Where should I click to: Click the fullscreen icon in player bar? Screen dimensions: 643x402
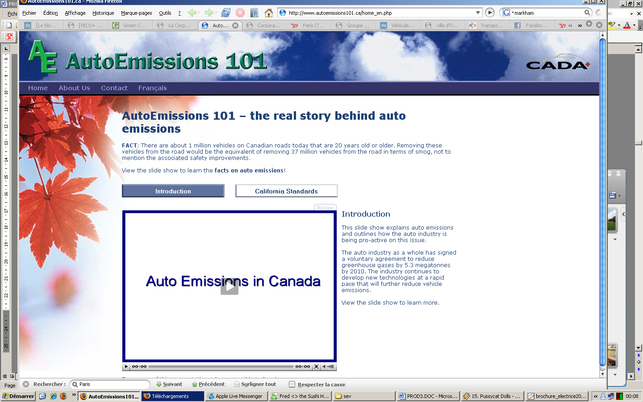(316, 366)
